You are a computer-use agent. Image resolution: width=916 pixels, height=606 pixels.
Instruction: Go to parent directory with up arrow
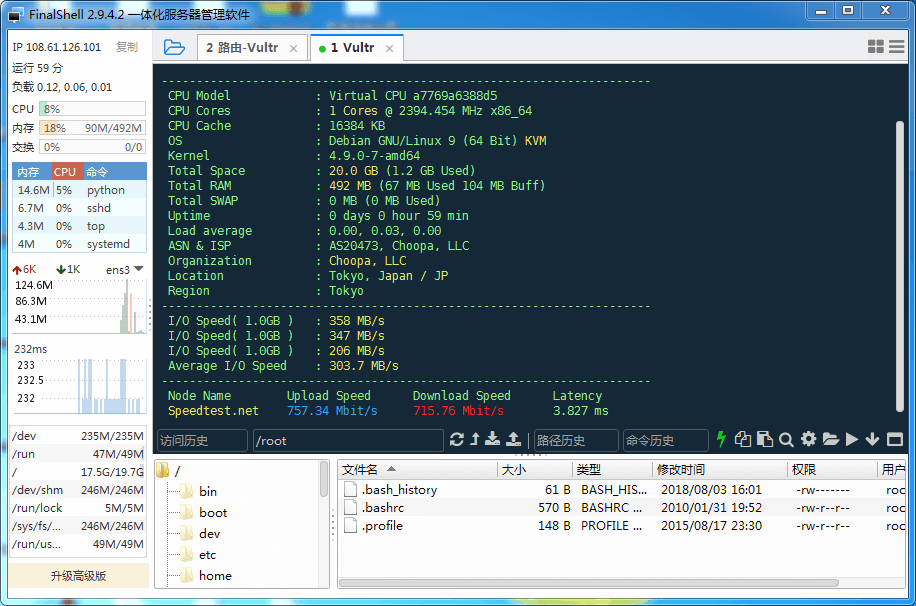coord(476,440)
